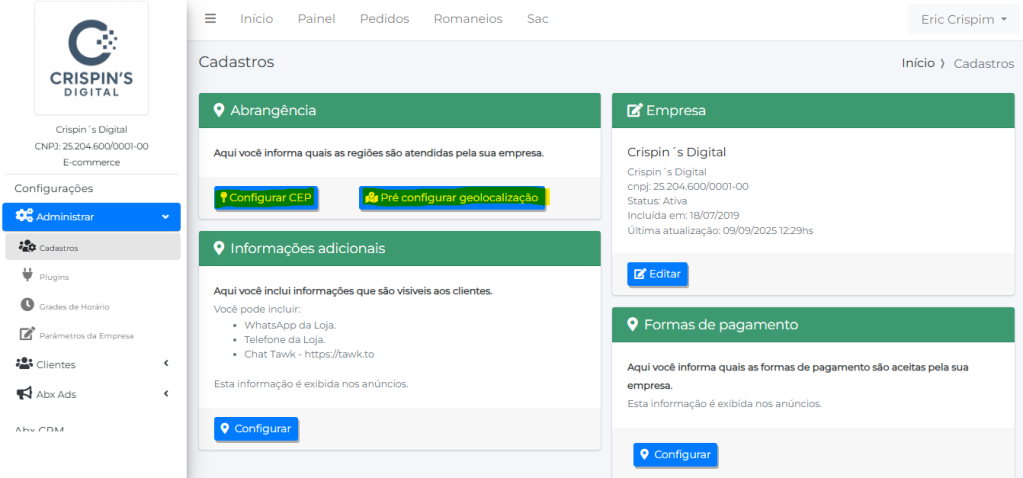1023x478 pixels.
Task: Open the Sac navigation tab
Action: pyautogui.click(x=538, y=19)
